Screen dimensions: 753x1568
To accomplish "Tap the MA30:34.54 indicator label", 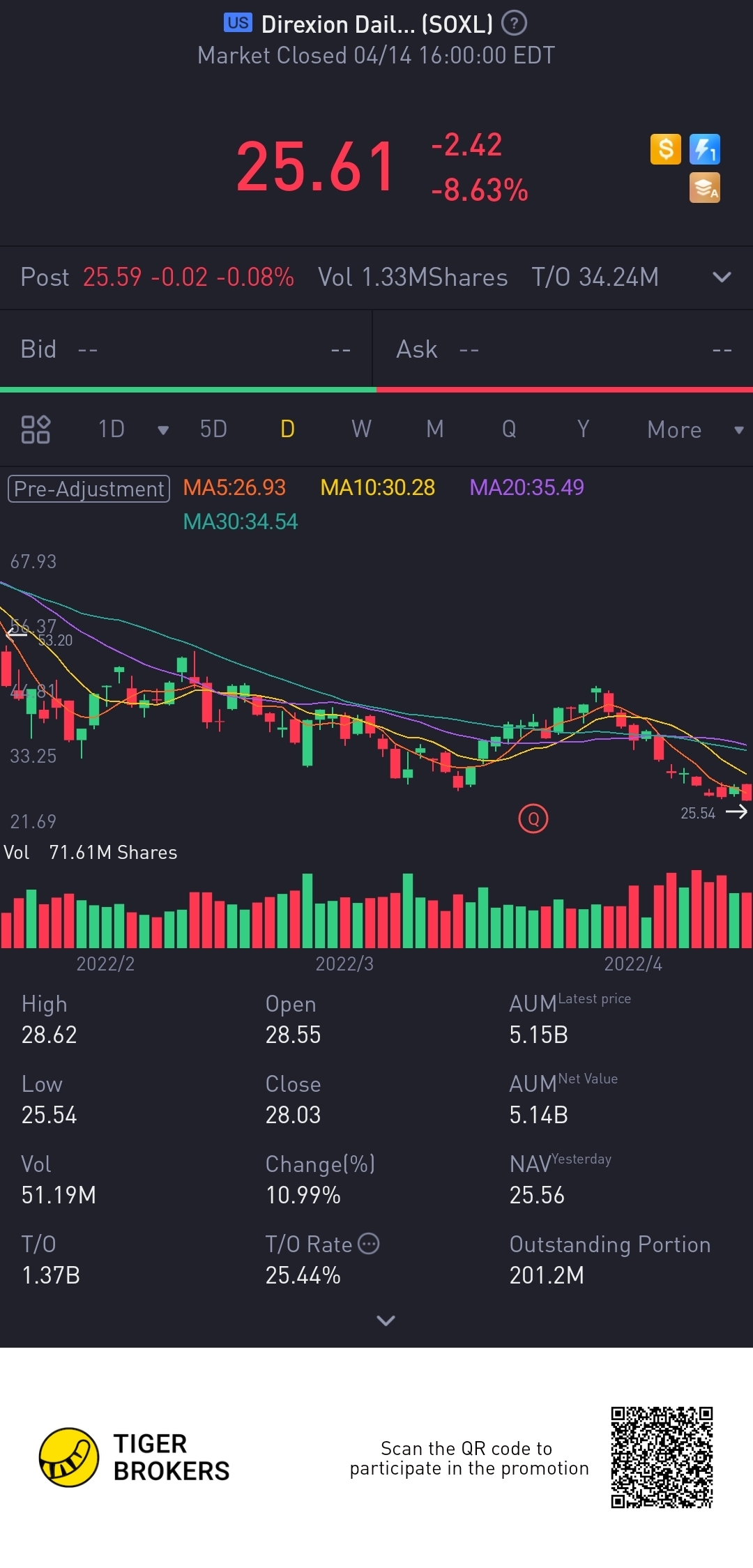I will click(x=240, y=522).
